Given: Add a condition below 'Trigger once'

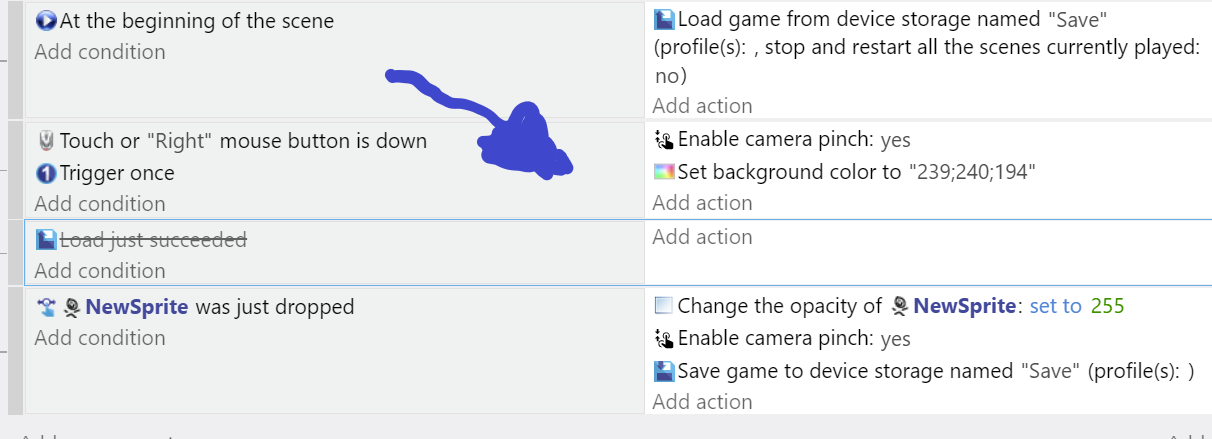Looking at the screenshot, I should coord(100,204).
